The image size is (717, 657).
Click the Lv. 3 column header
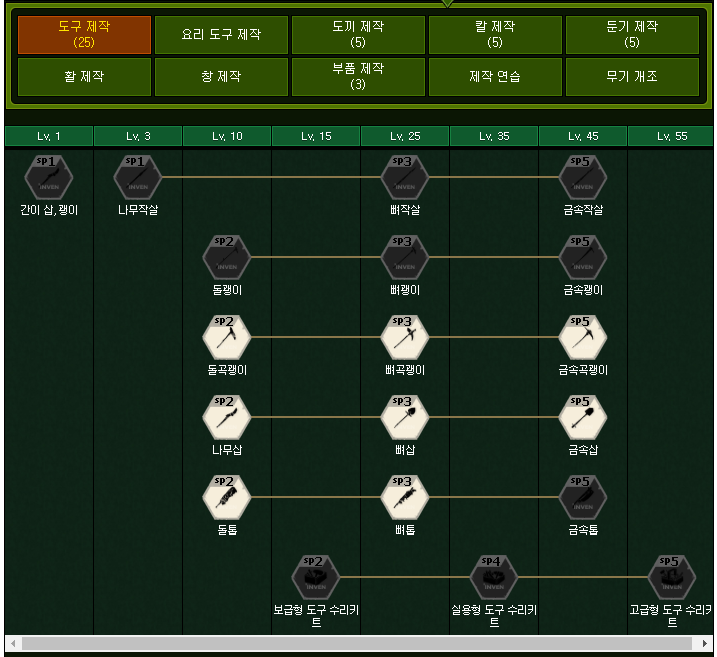pos(138,136)
